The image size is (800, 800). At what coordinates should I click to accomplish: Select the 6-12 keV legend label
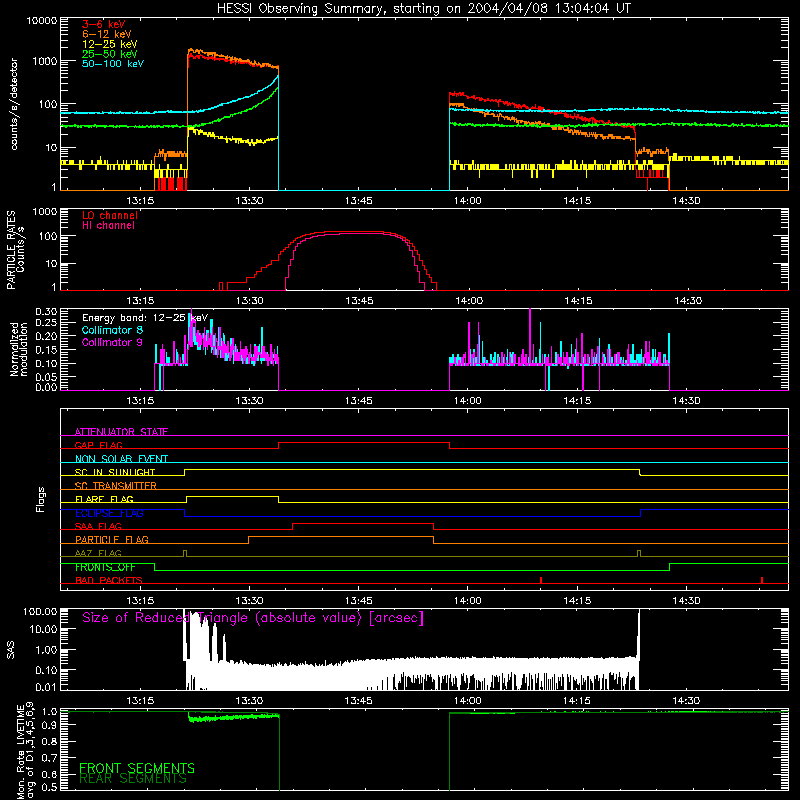[107, 34]
